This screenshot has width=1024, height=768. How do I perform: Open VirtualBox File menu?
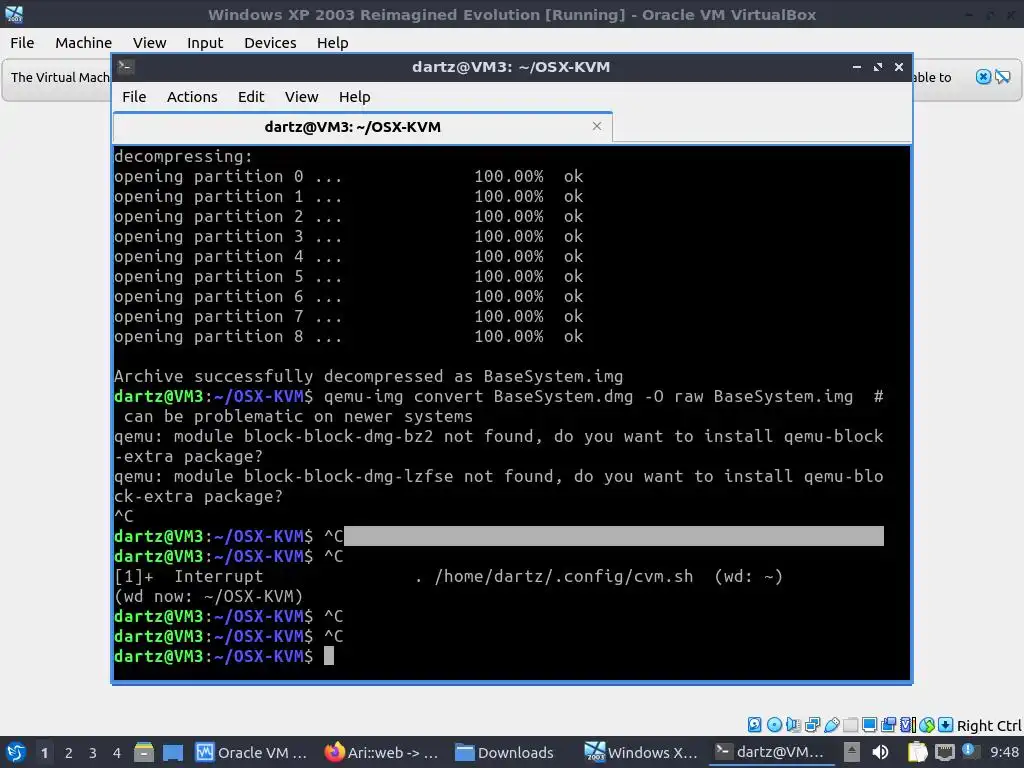coord(22,42)
